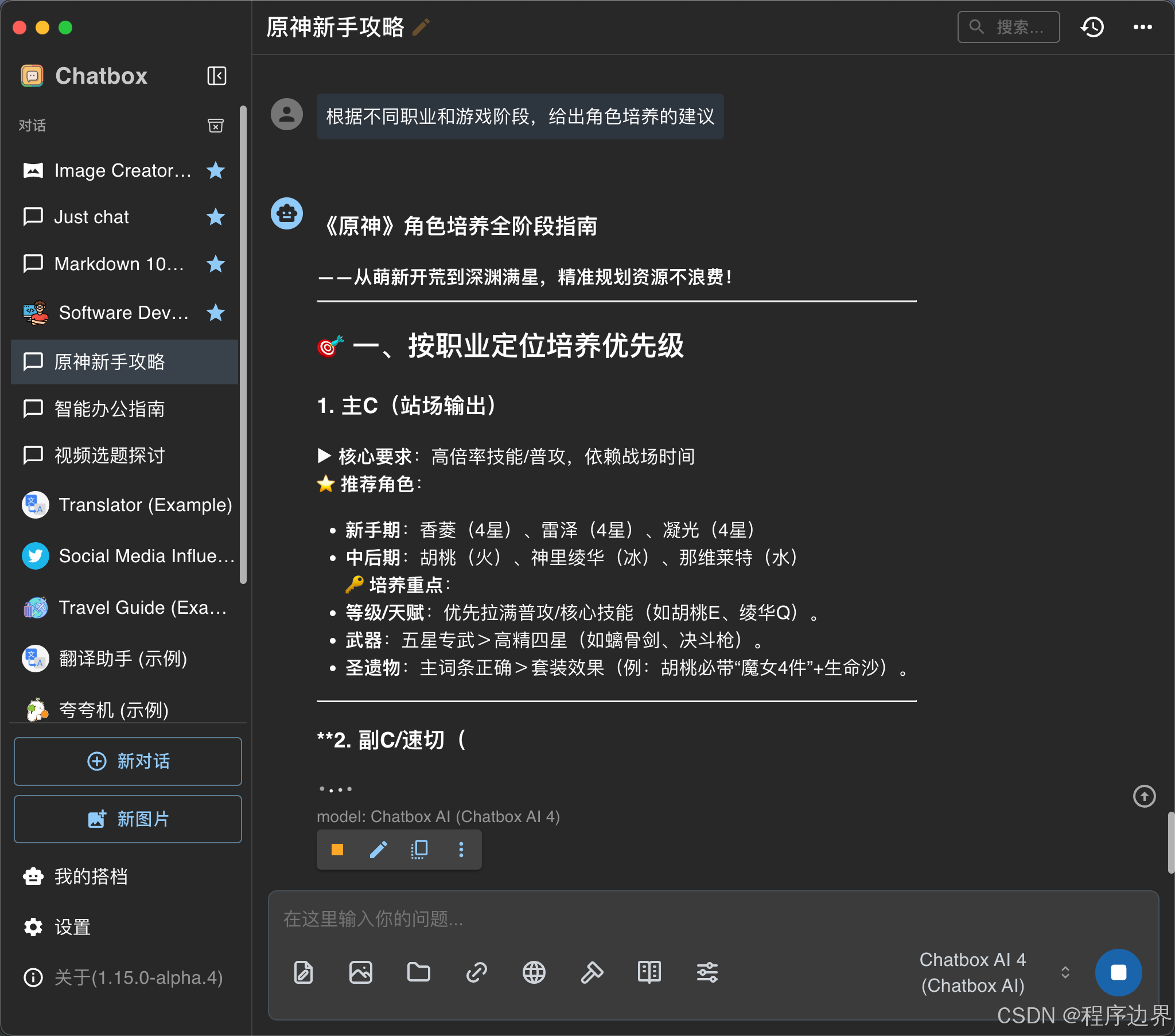This screenshot has width=1175, height=1036.
Task: Open the Just chat conversation
Action: pos(123,217)
